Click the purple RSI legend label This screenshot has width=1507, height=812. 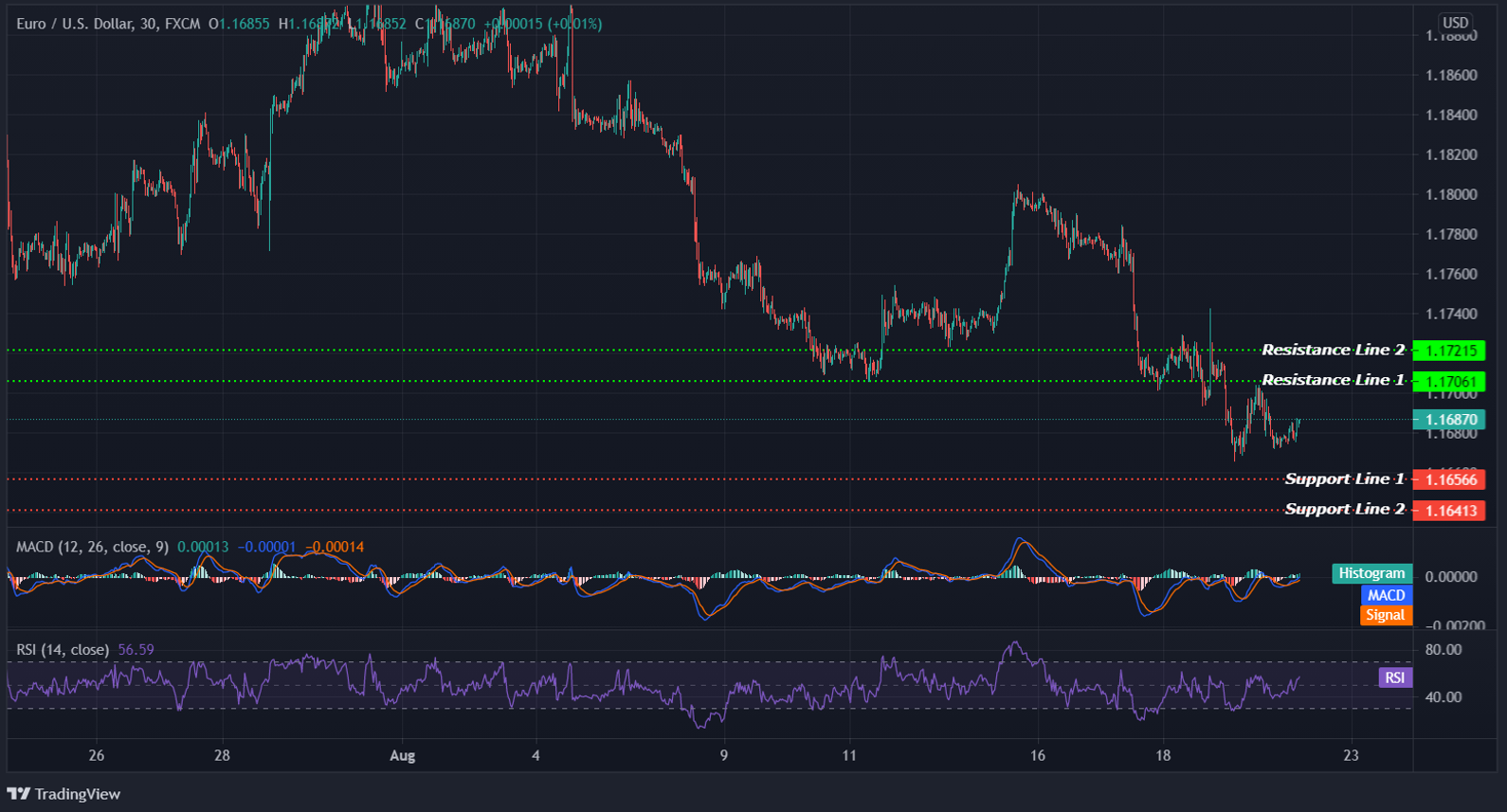(x=1395, y=677)
